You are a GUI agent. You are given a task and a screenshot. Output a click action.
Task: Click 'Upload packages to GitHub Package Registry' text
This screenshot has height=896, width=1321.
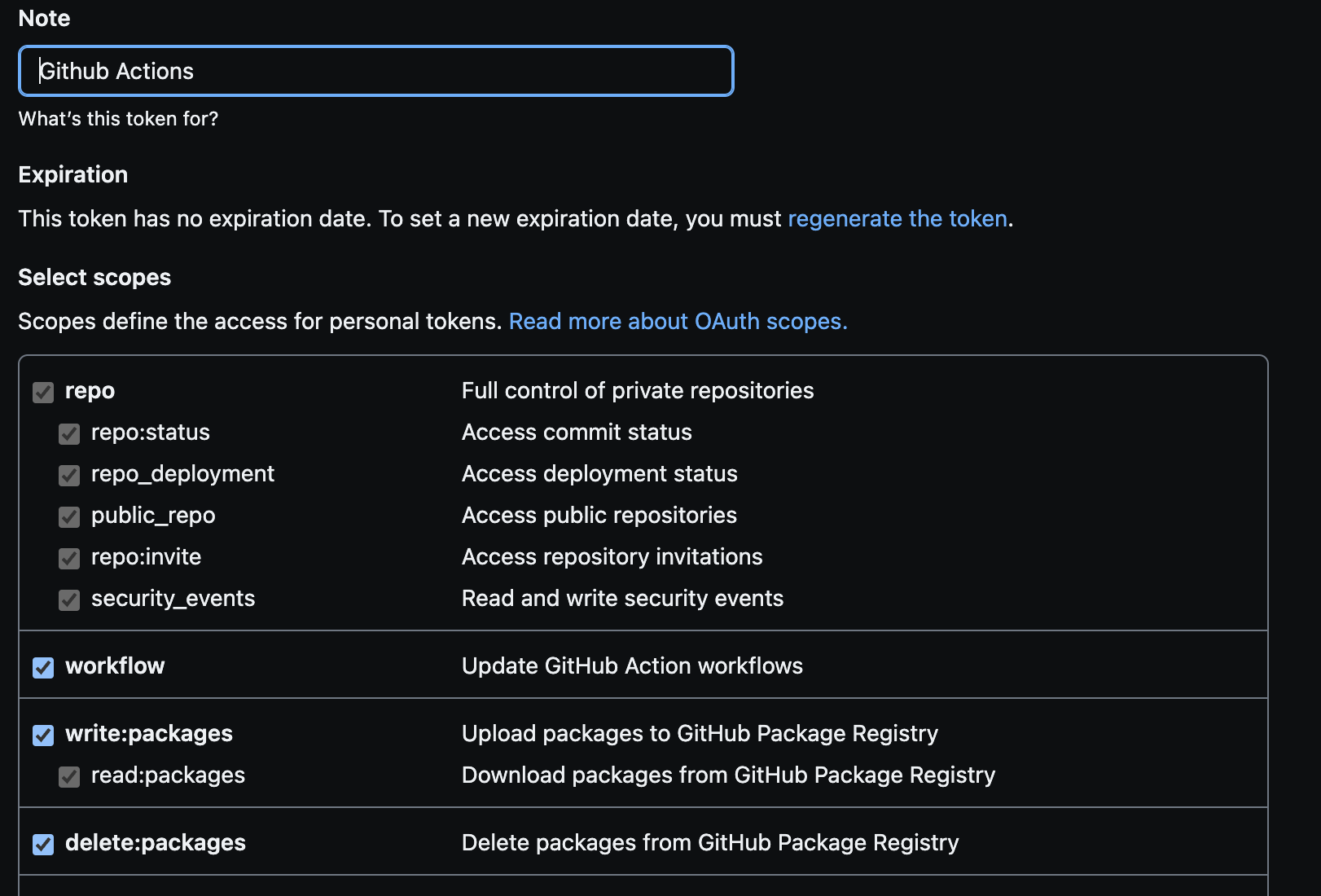click(x=700, y=734)
